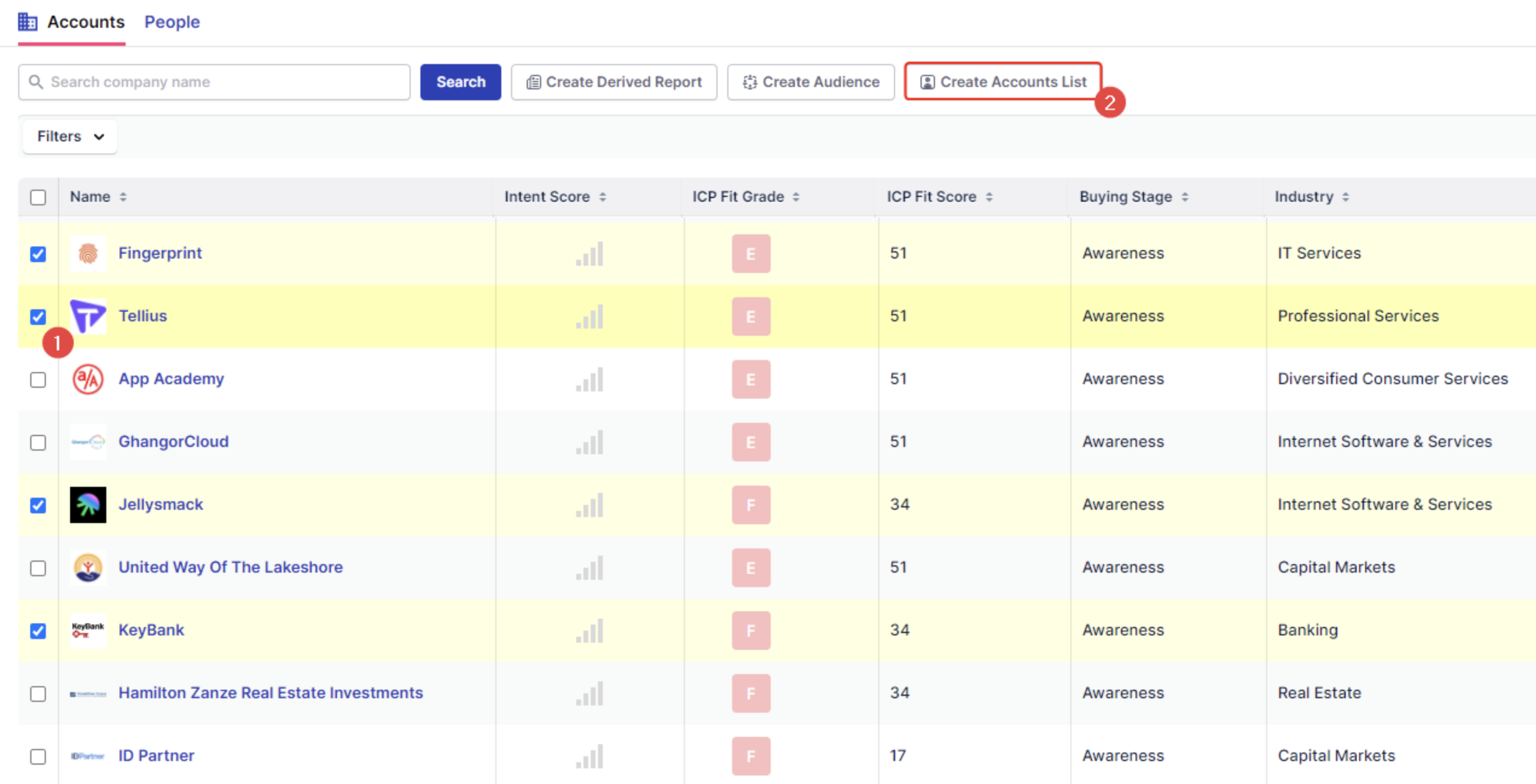Select the Accounts tab

[85, 22]
